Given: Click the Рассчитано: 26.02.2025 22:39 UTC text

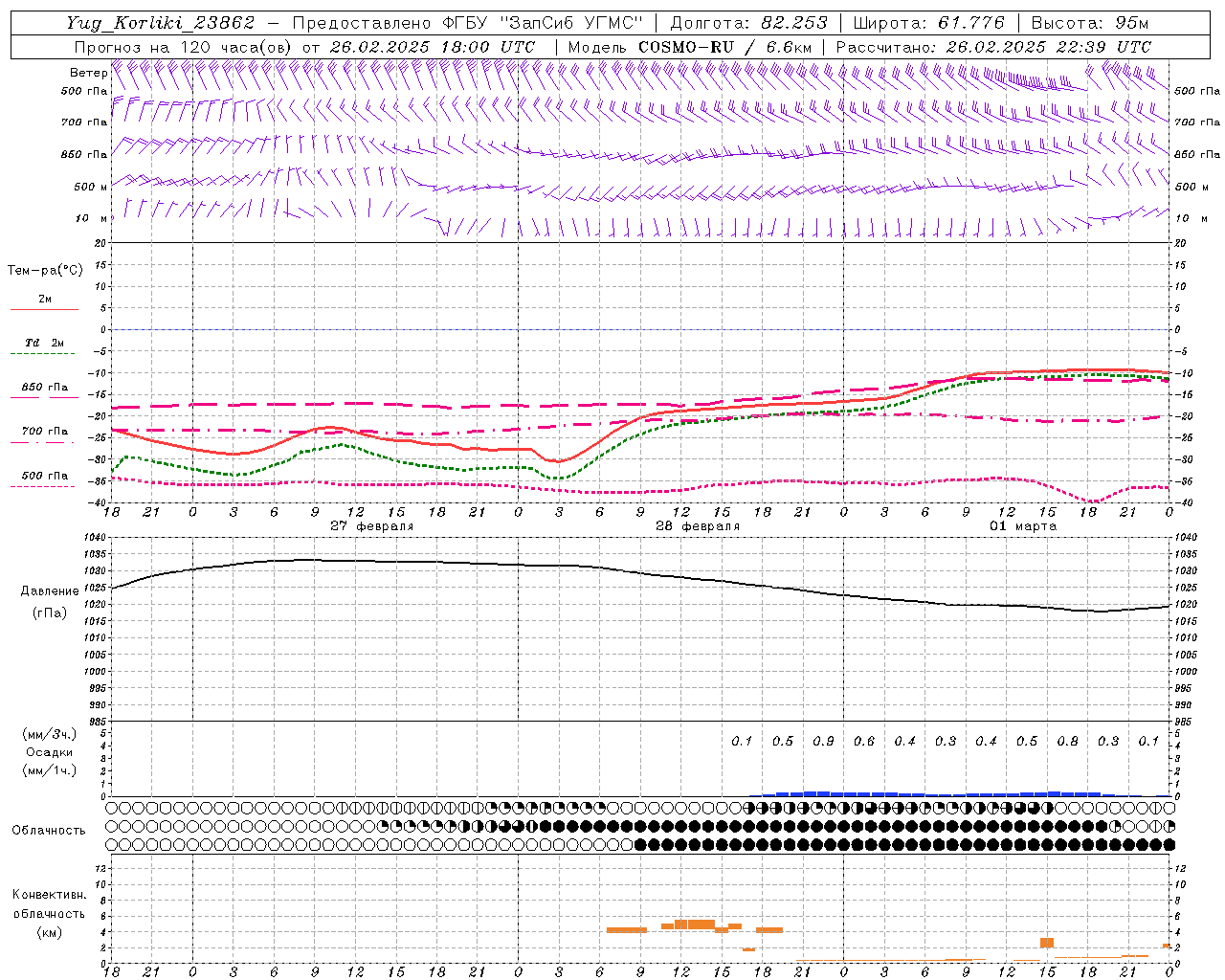Looking at the screenshot, I should [993, 46].
